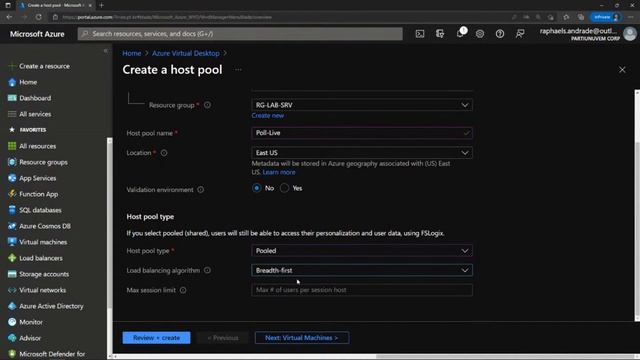640x360 pixels.
Task: Click Create new resource group link
Action: 268,116
